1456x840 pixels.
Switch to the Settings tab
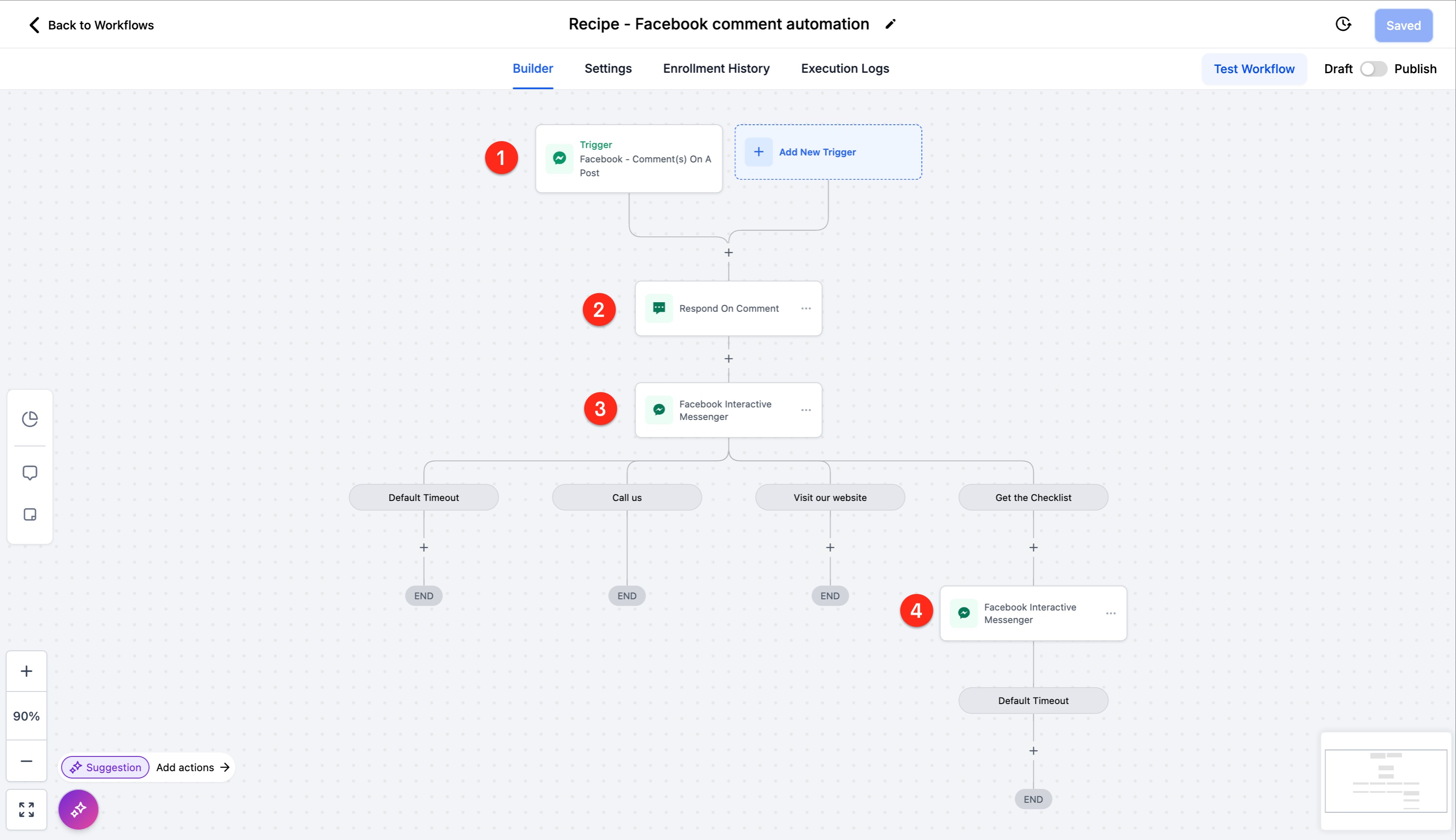click(608, 69)
